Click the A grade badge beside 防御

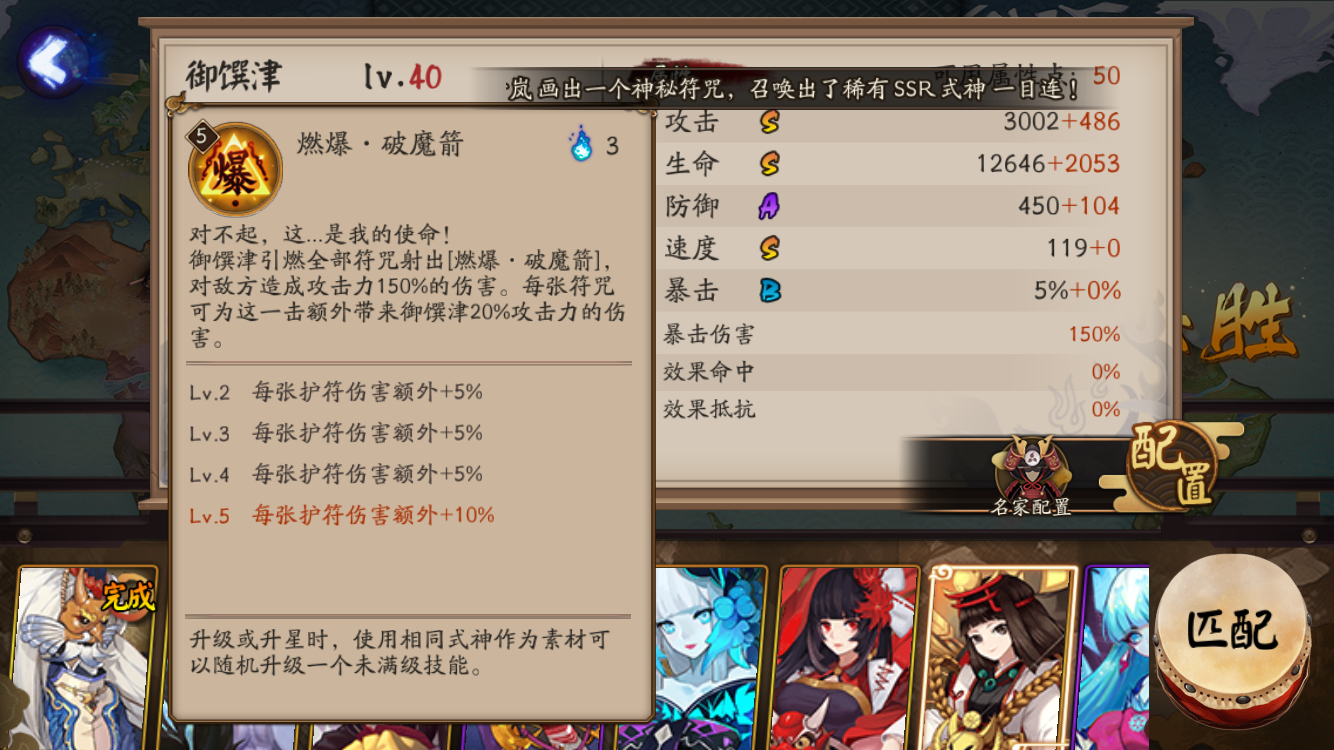point(769,206)
